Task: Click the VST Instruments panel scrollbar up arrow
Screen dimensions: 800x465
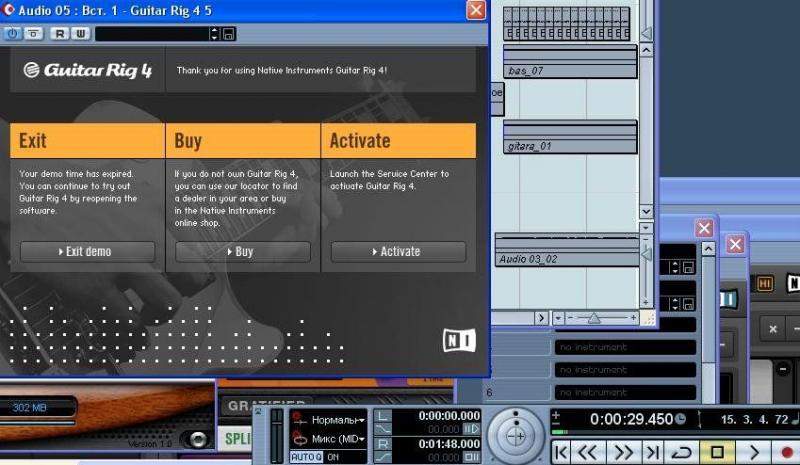Action: pos(708,249)
